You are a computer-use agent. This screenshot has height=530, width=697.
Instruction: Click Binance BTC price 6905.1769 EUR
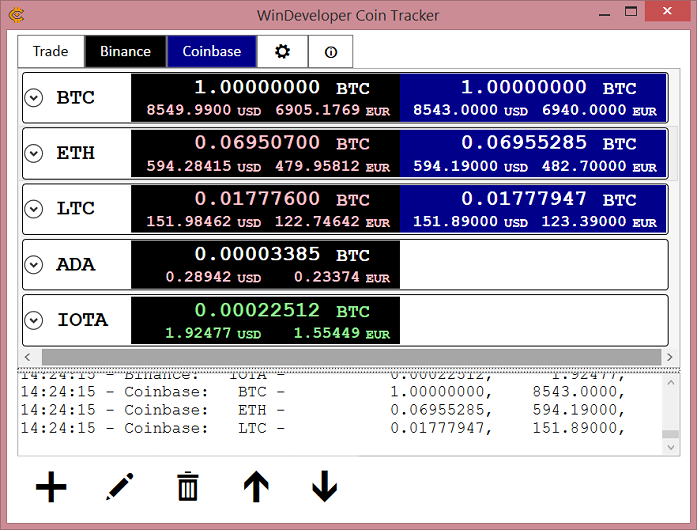pos(332,110)
